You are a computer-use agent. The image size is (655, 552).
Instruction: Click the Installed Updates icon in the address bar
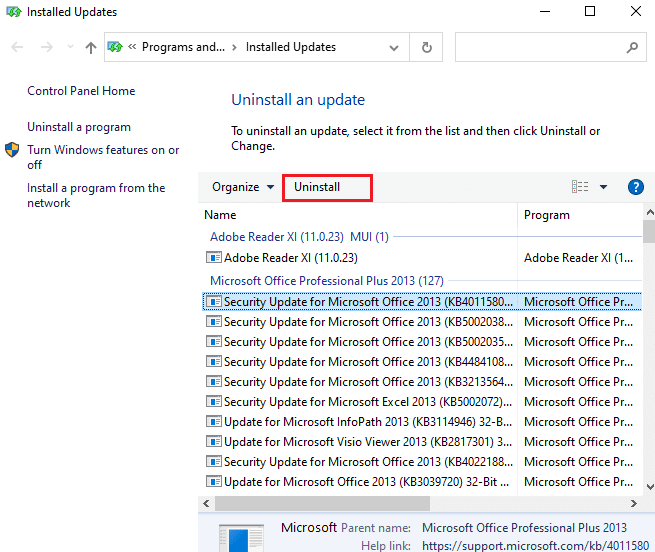point(115,47)
